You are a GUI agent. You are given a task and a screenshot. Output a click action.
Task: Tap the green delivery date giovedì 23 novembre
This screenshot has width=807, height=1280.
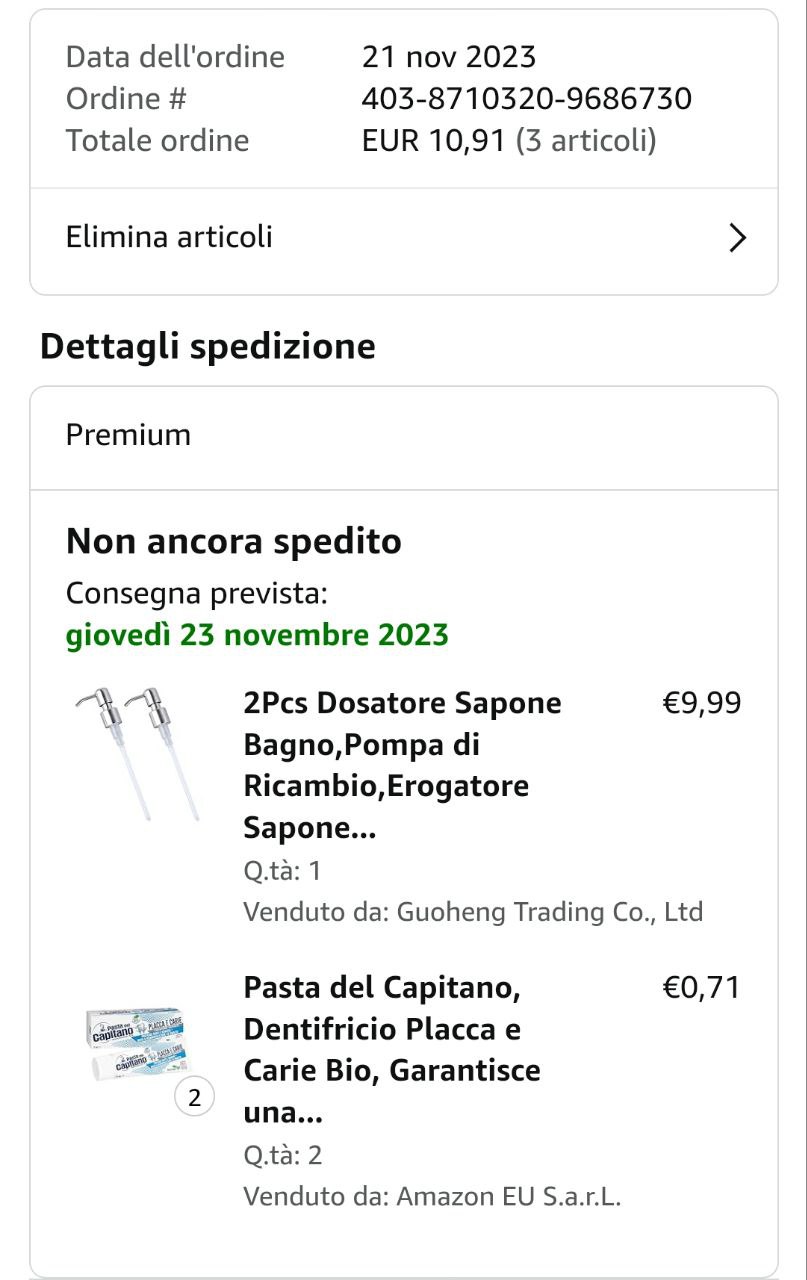point(257,635)
